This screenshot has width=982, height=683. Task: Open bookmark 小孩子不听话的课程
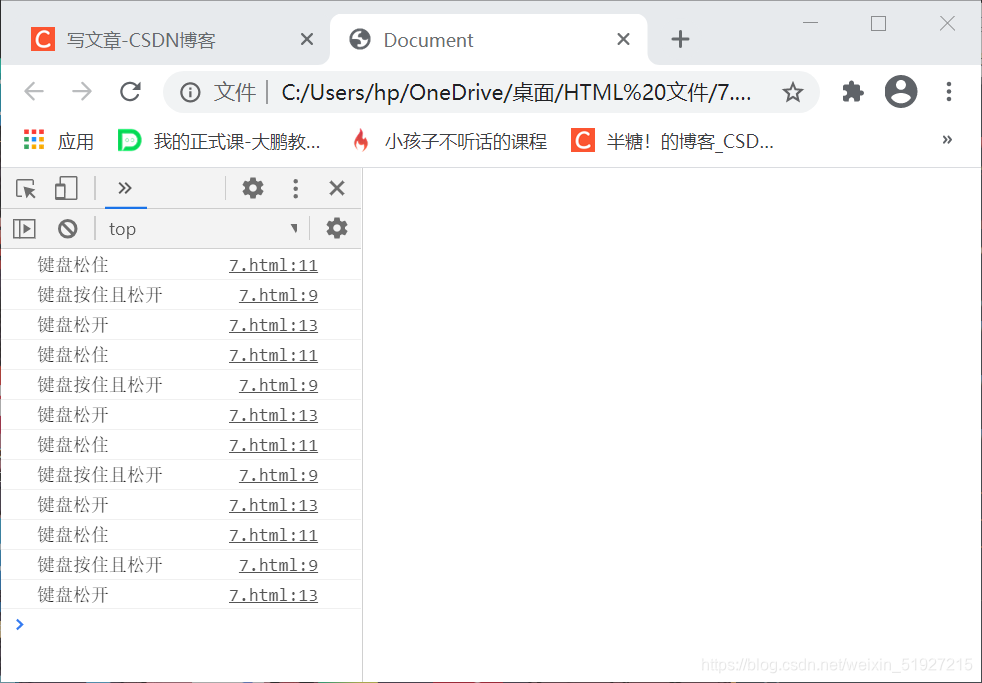(450, 141)
